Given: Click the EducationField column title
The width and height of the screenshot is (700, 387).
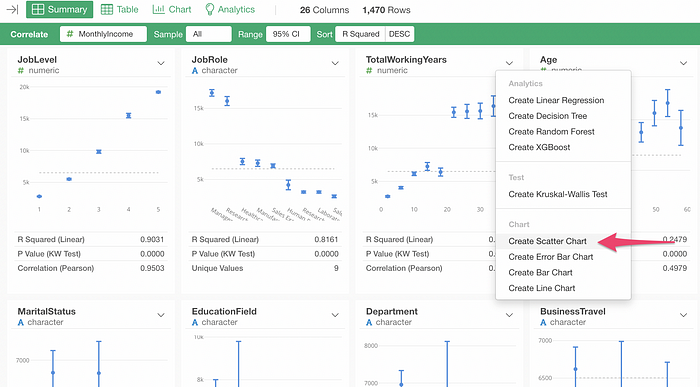Looking at the screenshot, I should click(224, 311).
